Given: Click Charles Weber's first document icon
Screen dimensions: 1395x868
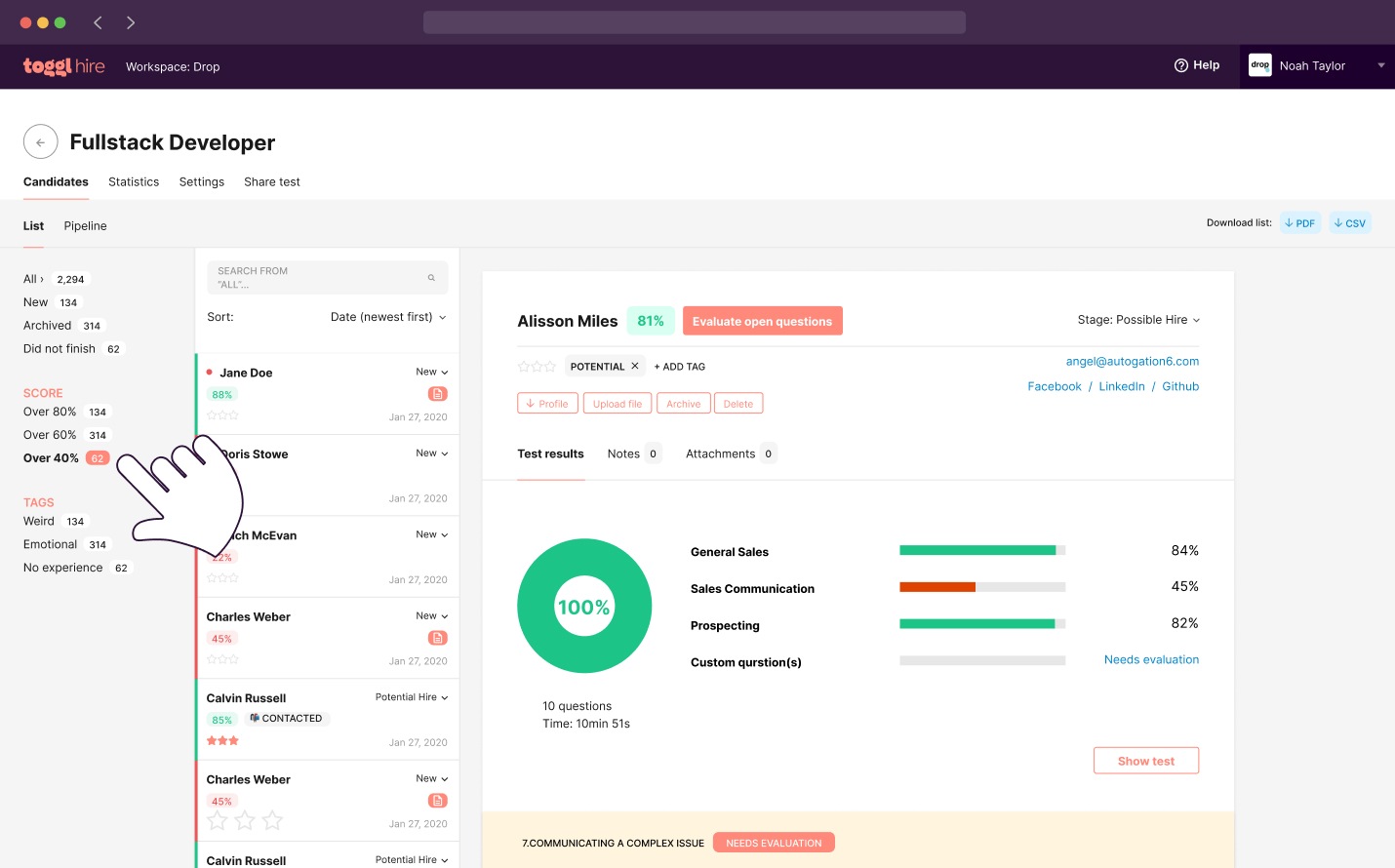Looking at the screenshot, I should pyautogui.click(x=438, y=638).
